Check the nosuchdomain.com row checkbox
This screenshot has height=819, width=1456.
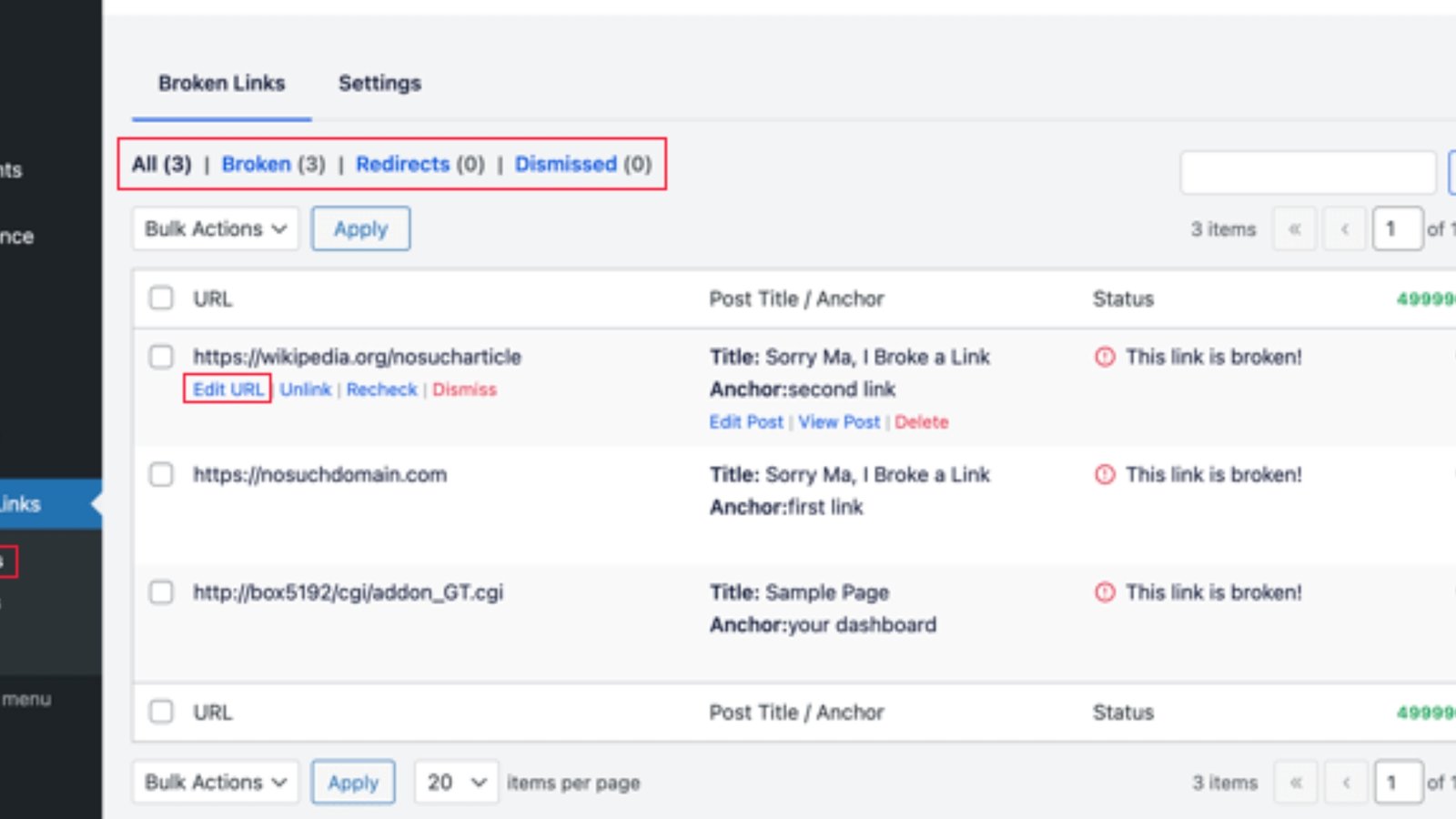(161, 474)
